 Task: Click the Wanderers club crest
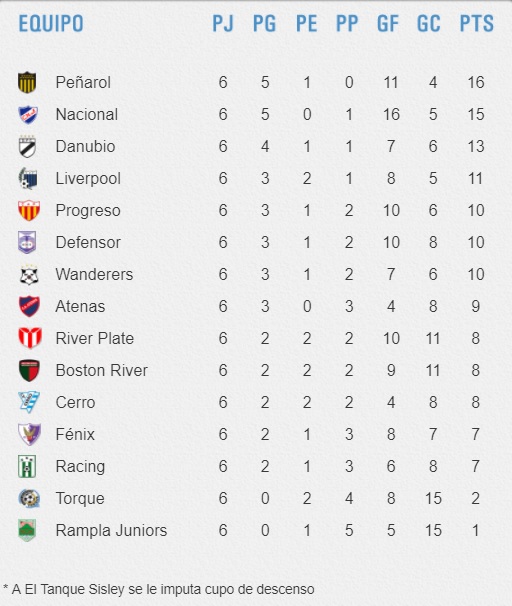coord(29,275)
